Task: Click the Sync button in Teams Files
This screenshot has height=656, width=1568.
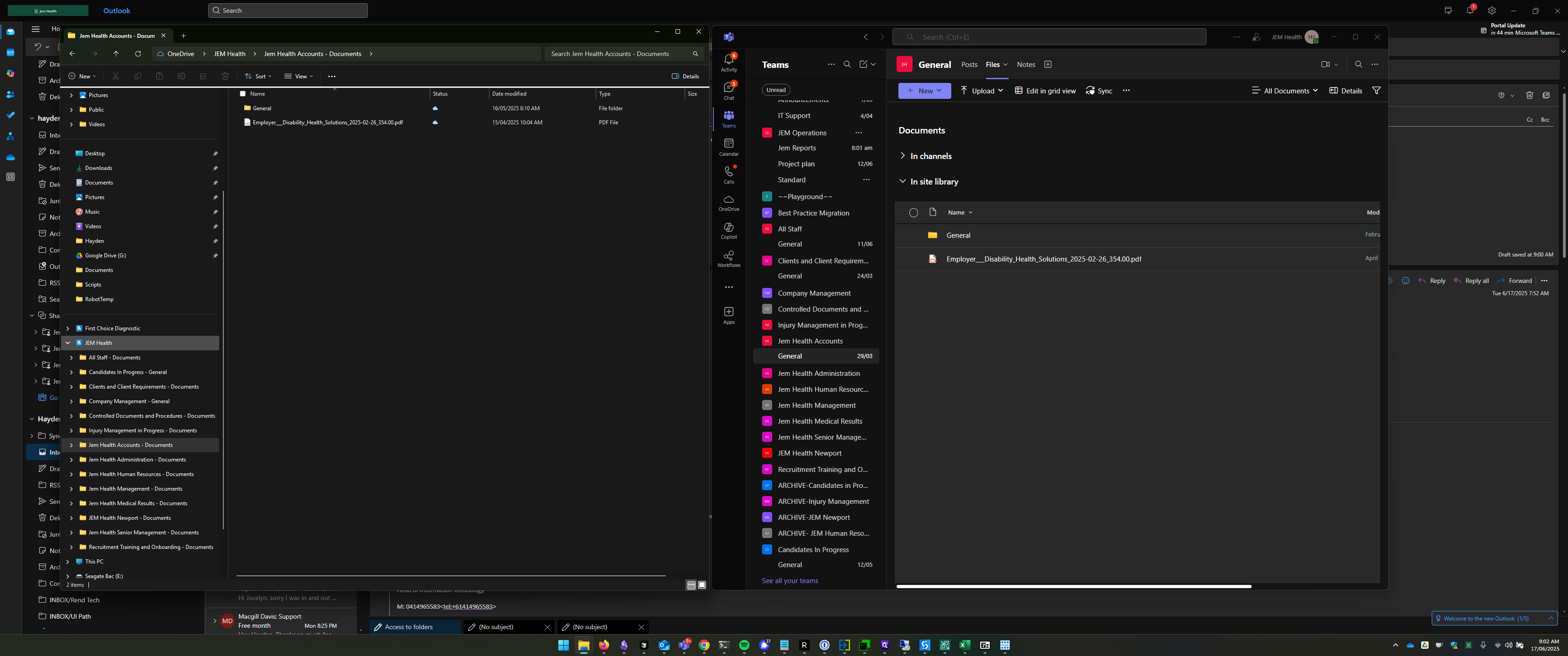Action: [x=1099, y=91]
